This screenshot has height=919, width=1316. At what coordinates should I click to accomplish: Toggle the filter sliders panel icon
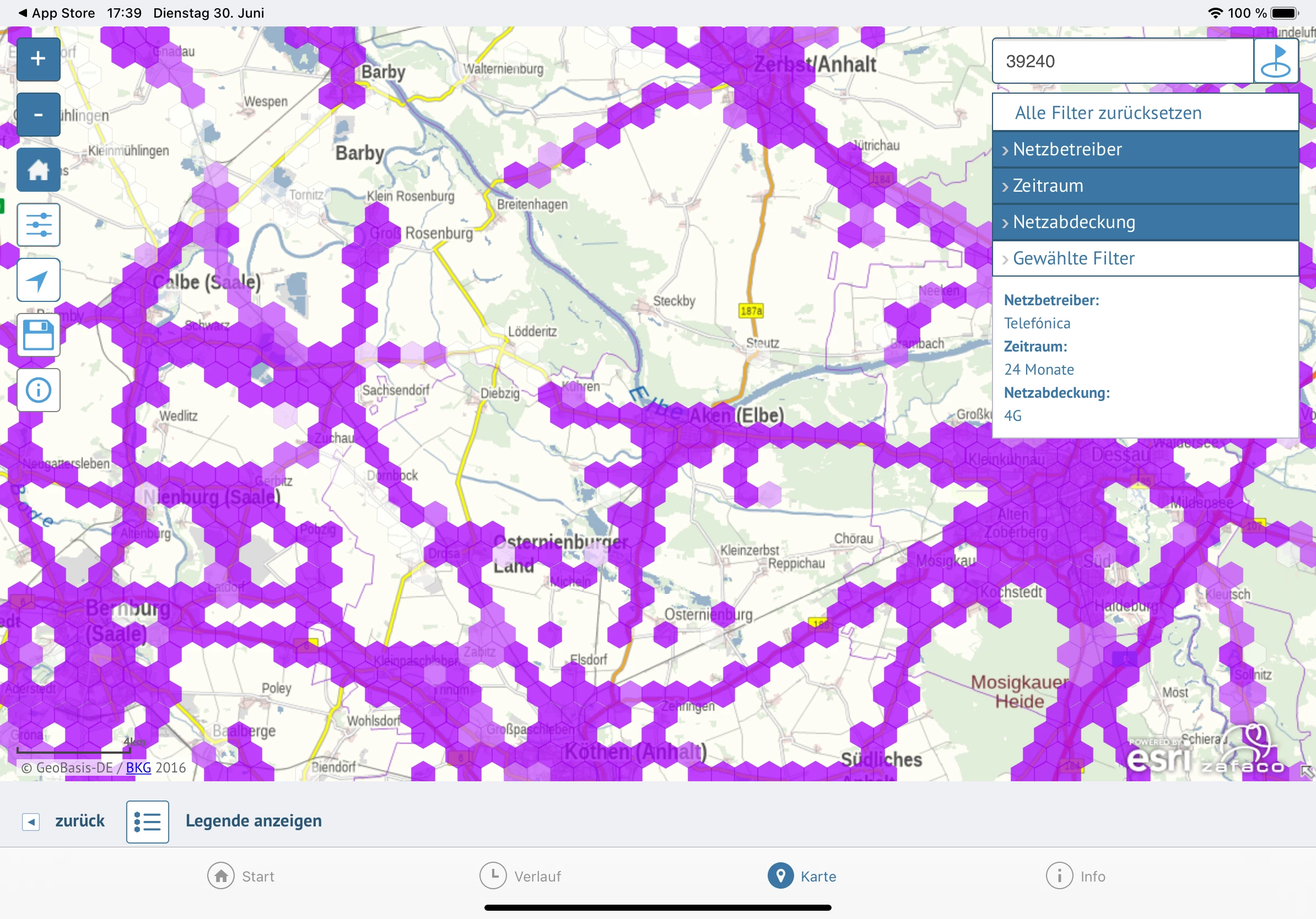(39, 225)
